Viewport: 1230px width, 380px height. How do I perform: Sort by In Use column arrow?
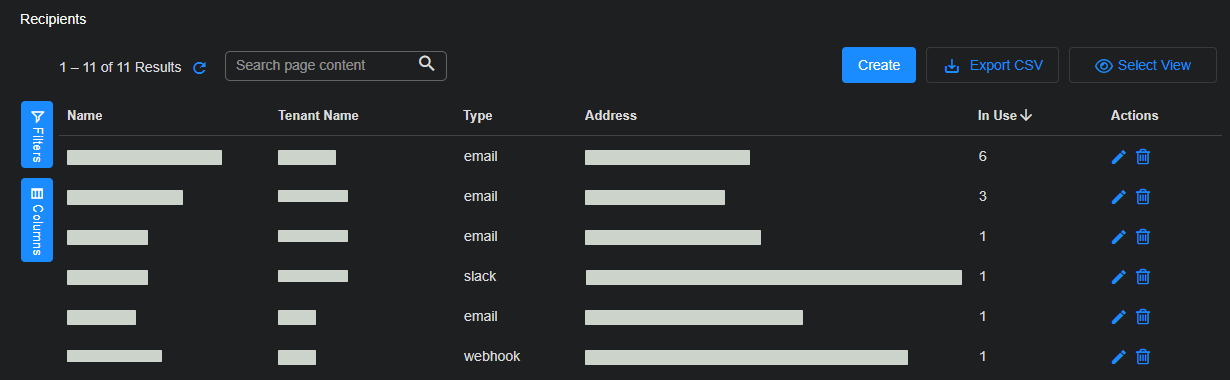pyautogui.click(x=1026, y=116)
